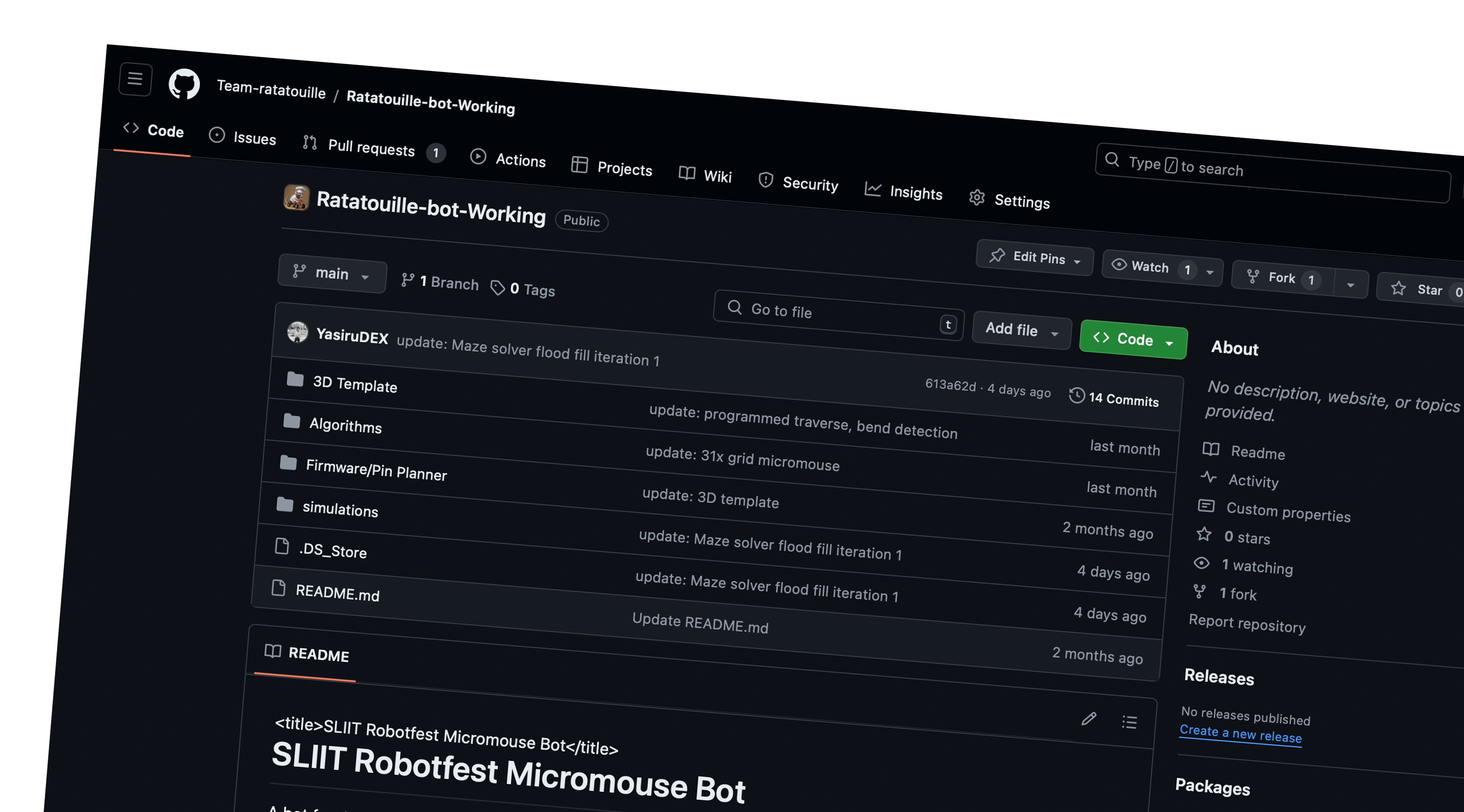Open 'Update README.md' commit message
The image size is (1464, 812).
tap(700, 623)
